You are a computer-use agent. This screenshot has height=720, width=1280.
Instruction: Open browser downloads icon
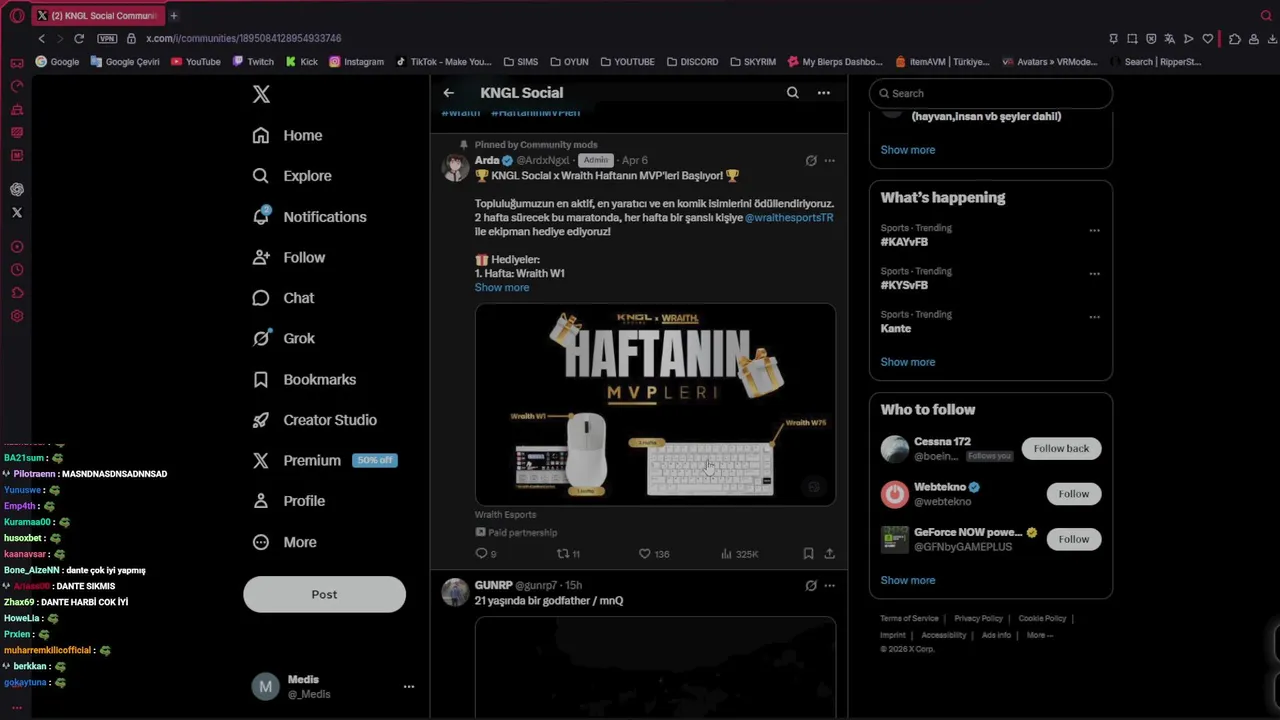point(1273,39)
